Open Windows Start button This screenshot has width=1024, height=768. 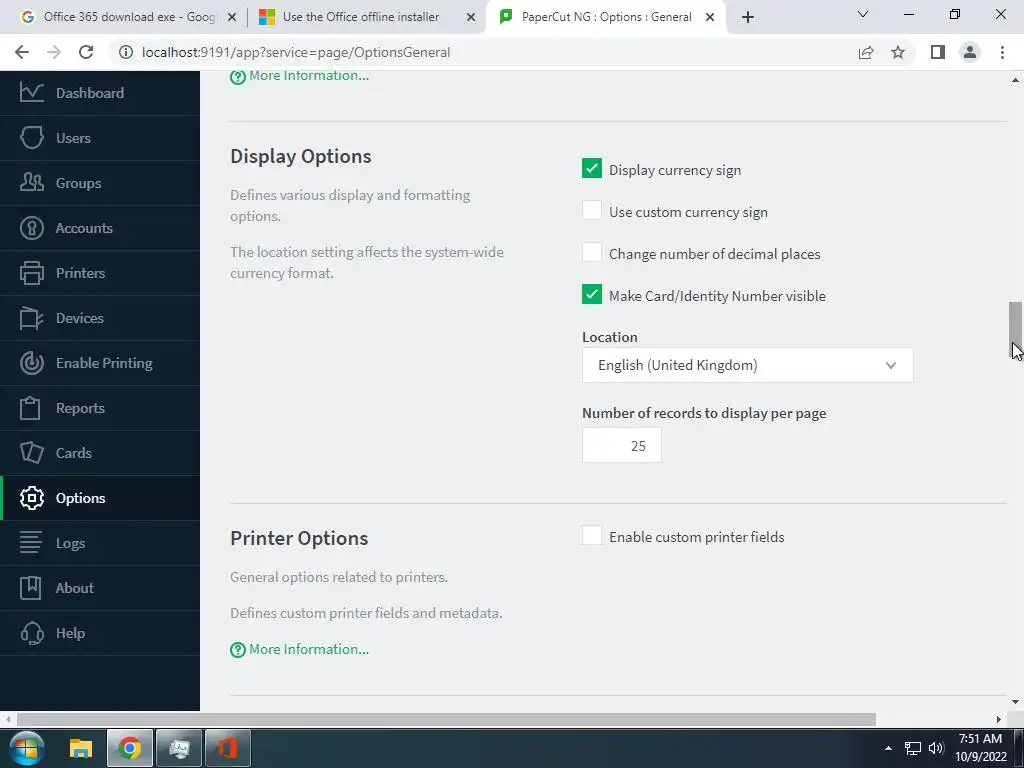click(26, 748)
